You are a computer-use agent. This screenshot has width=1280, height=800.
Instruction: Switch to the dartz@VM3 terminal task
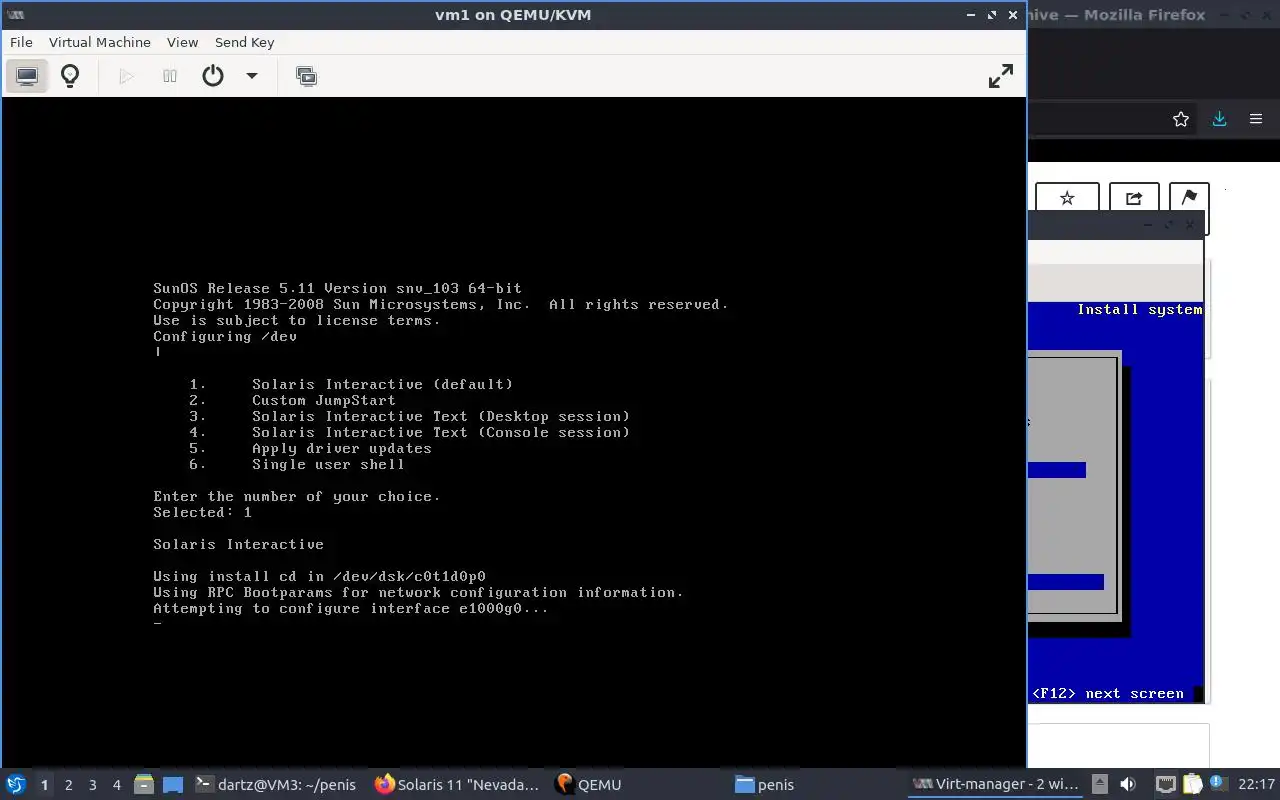(x=276, y=785)
